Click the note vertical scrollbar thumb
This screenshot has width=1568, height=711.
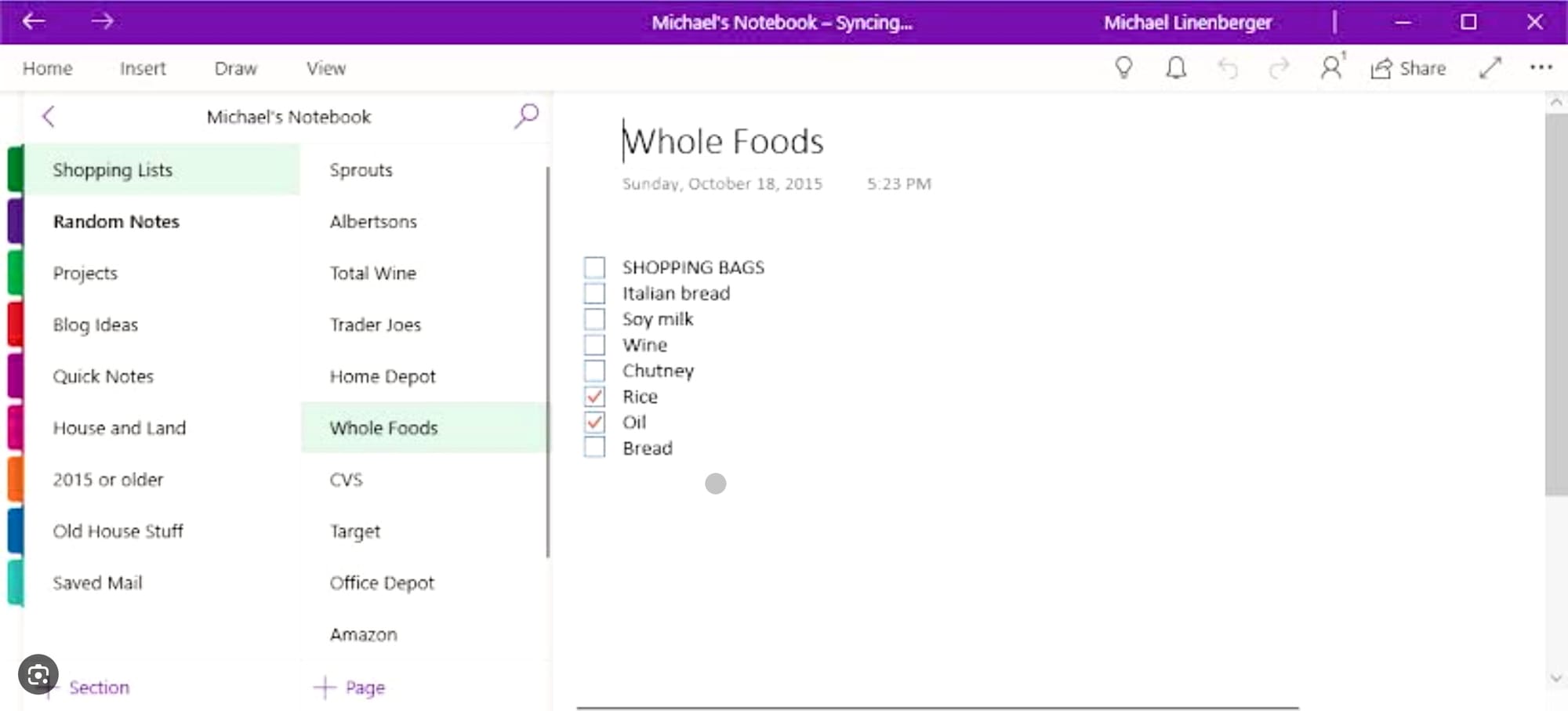pos(1556,305)
